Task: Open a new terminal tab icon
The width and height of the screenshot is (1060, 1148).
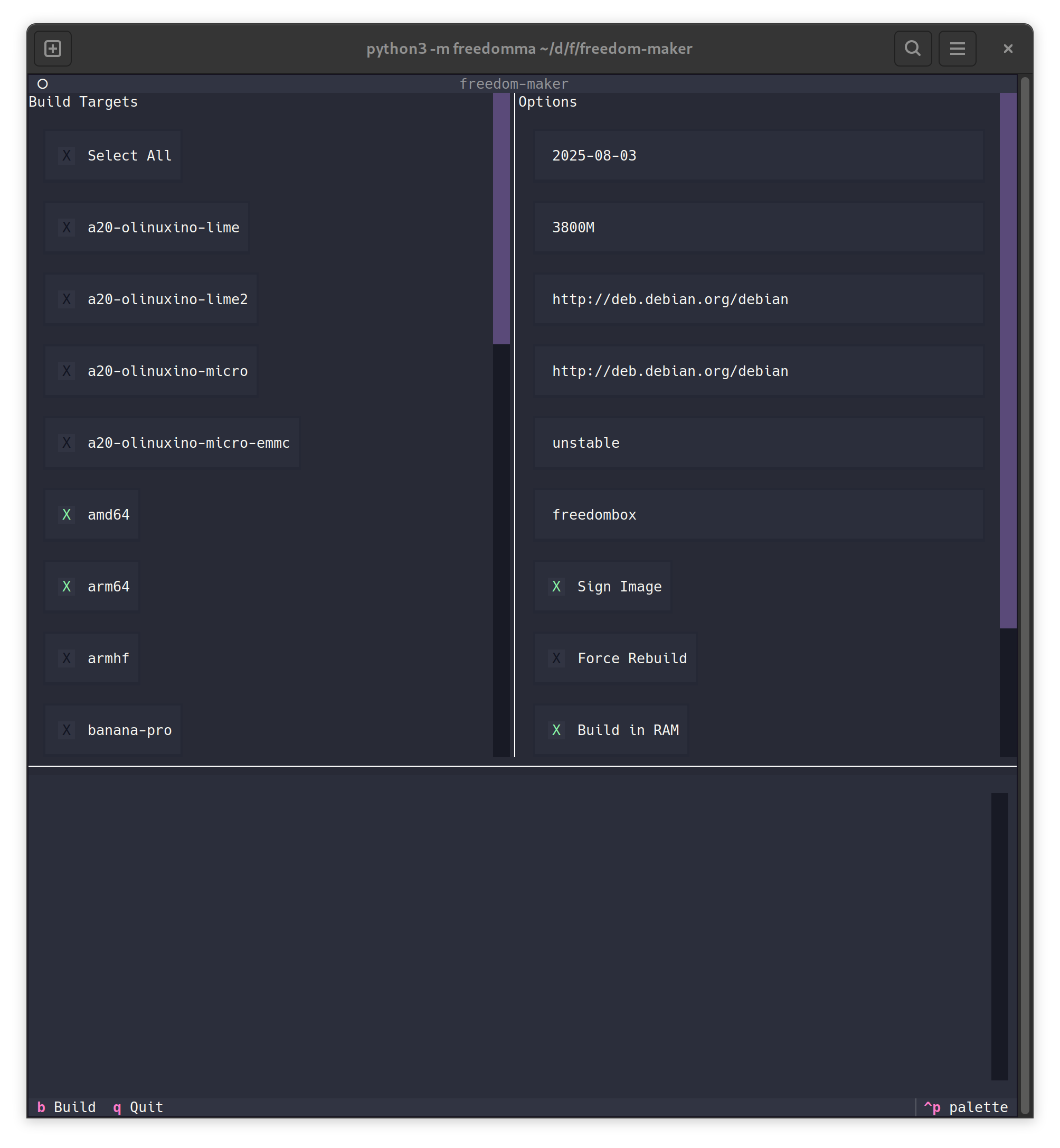Action: (x=53, y=49)
